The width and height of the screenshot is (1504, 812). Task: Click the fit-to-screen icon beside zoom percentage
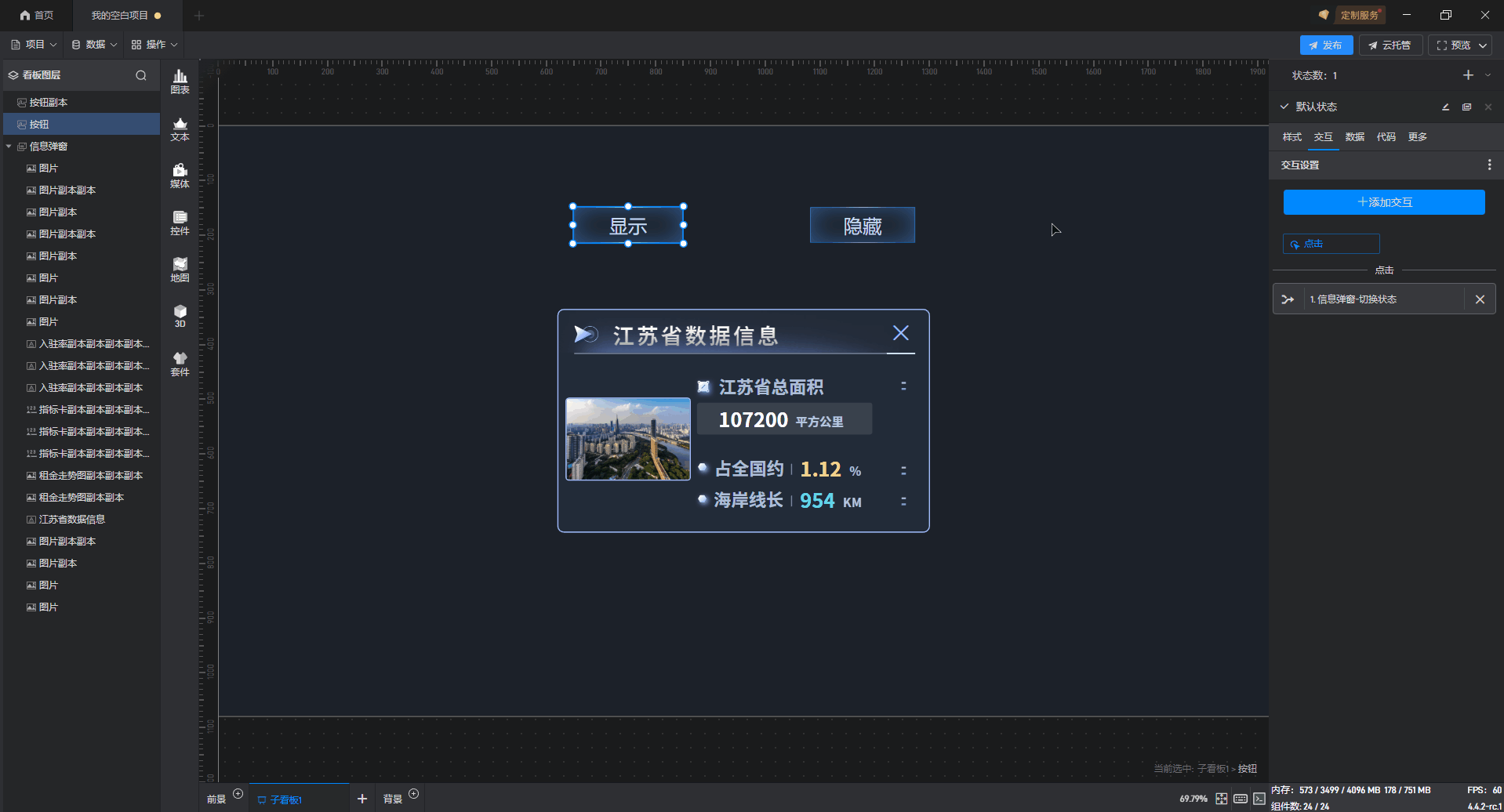click(x=1222, y=799)
